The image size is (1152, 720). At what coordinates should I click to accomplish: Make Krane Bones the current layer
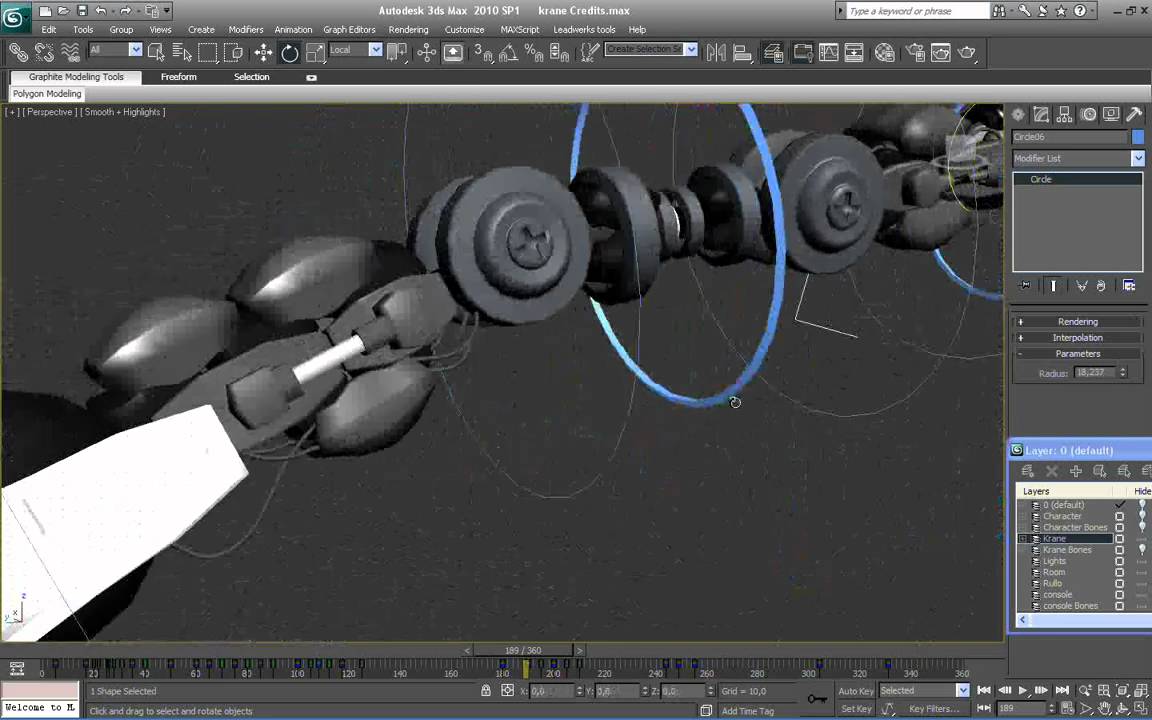[x=1120, y=550]
